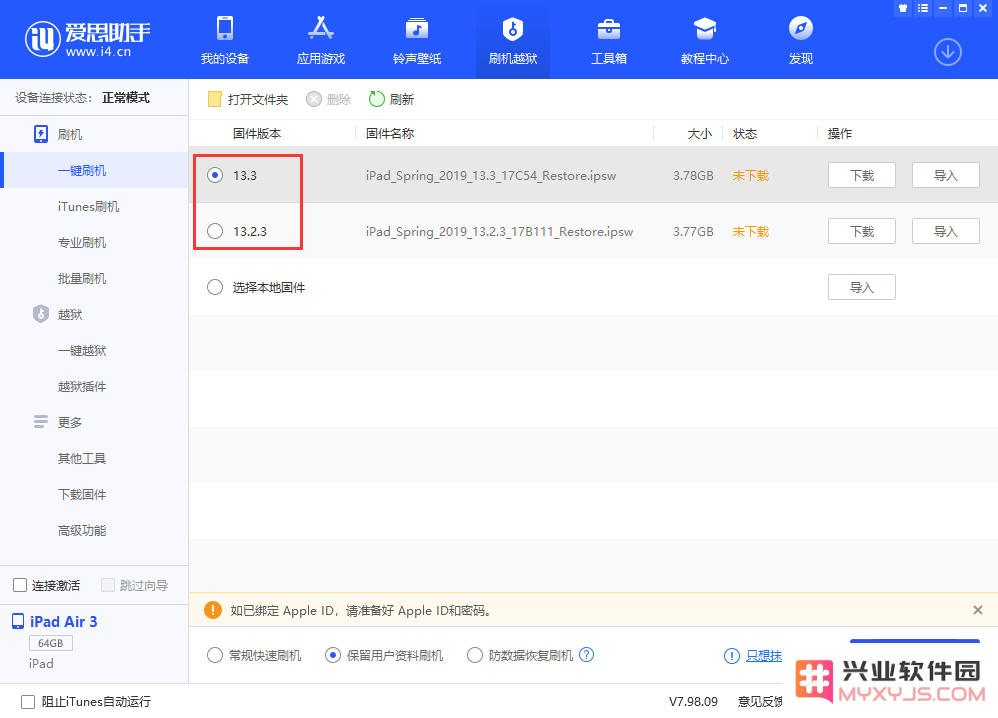The width and height of the screenshot is (998, 718).
Task: Open the skin shirt icon in title bar
Action: tap(903, 8)
